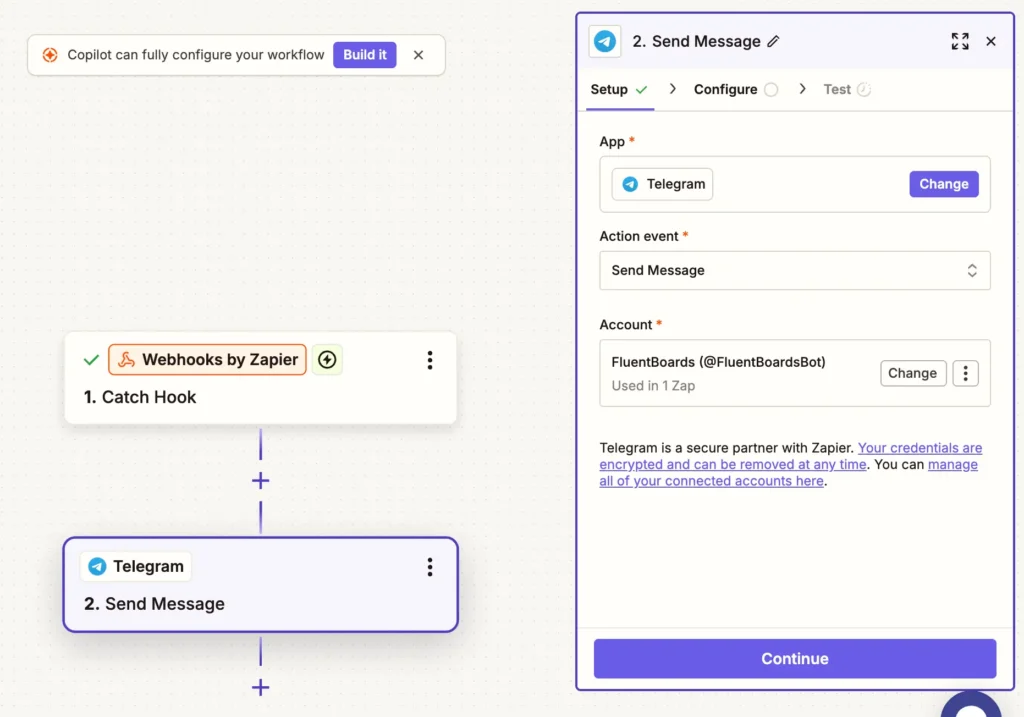Open three-dot menu on Catch Hook step
Screen dimensions: 1024x717
[x=430, y=361]
